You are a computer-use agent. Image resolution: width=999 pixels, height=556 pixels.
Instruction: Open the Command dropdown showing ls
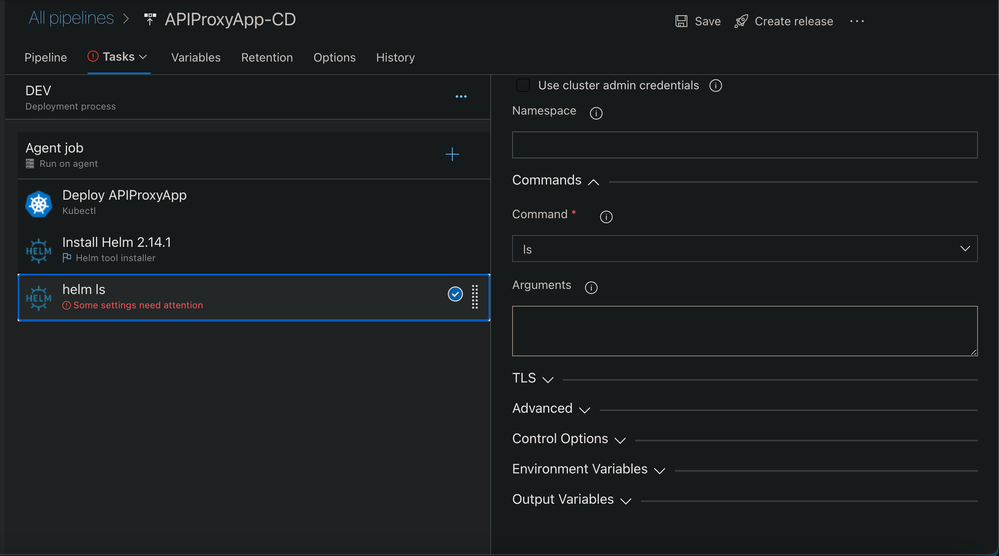coord(745,249)
